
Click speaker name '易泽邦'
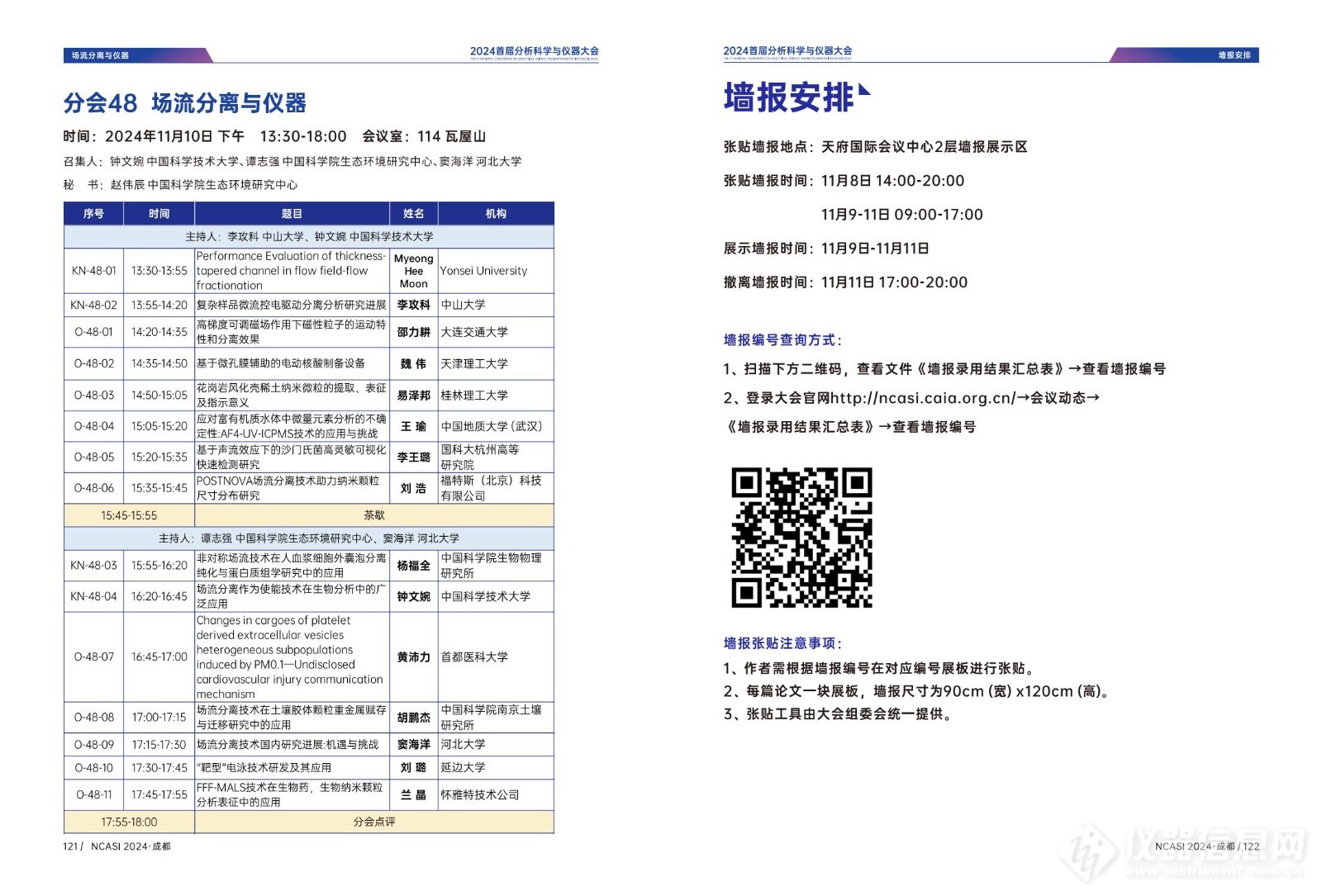[414, 396]
